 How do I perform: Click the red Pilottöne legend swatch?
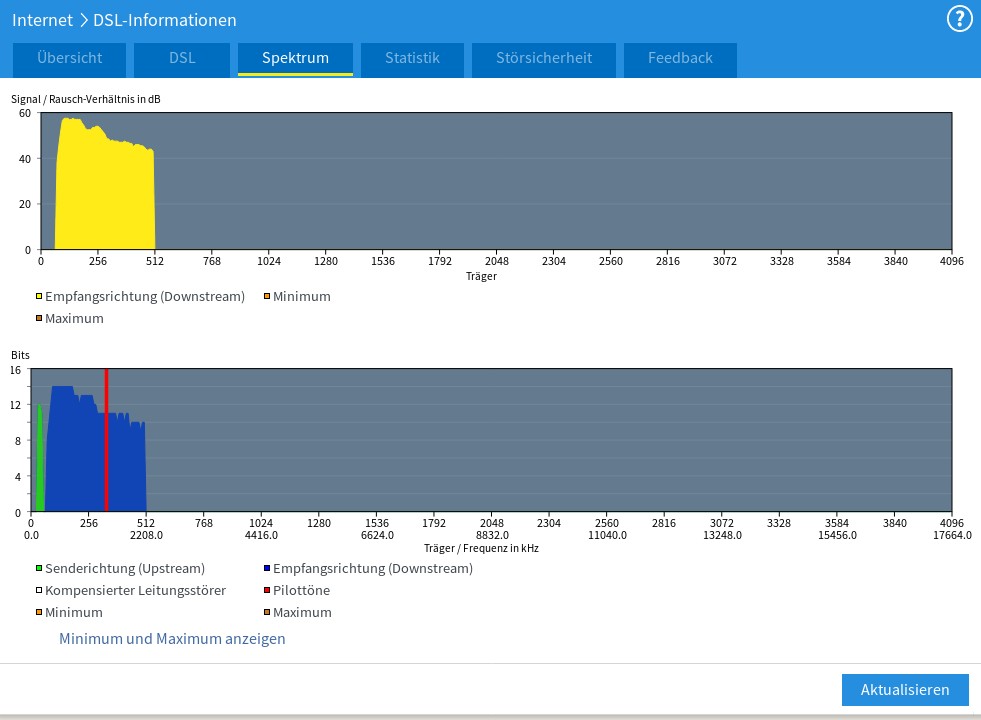tap(267, 590)
